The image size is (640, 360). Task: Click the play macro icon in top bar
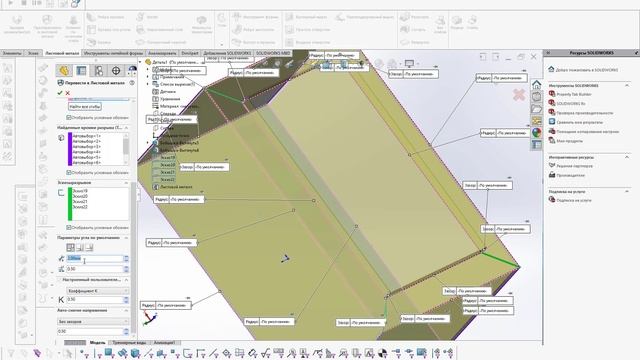(11, 3)
